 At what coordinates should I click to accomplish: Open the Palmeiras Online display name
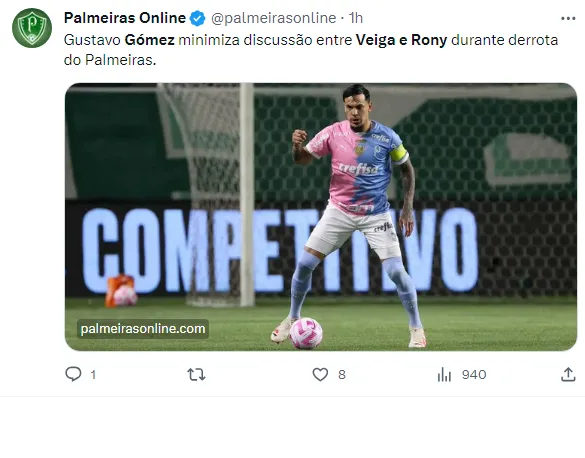click(125, 18)
